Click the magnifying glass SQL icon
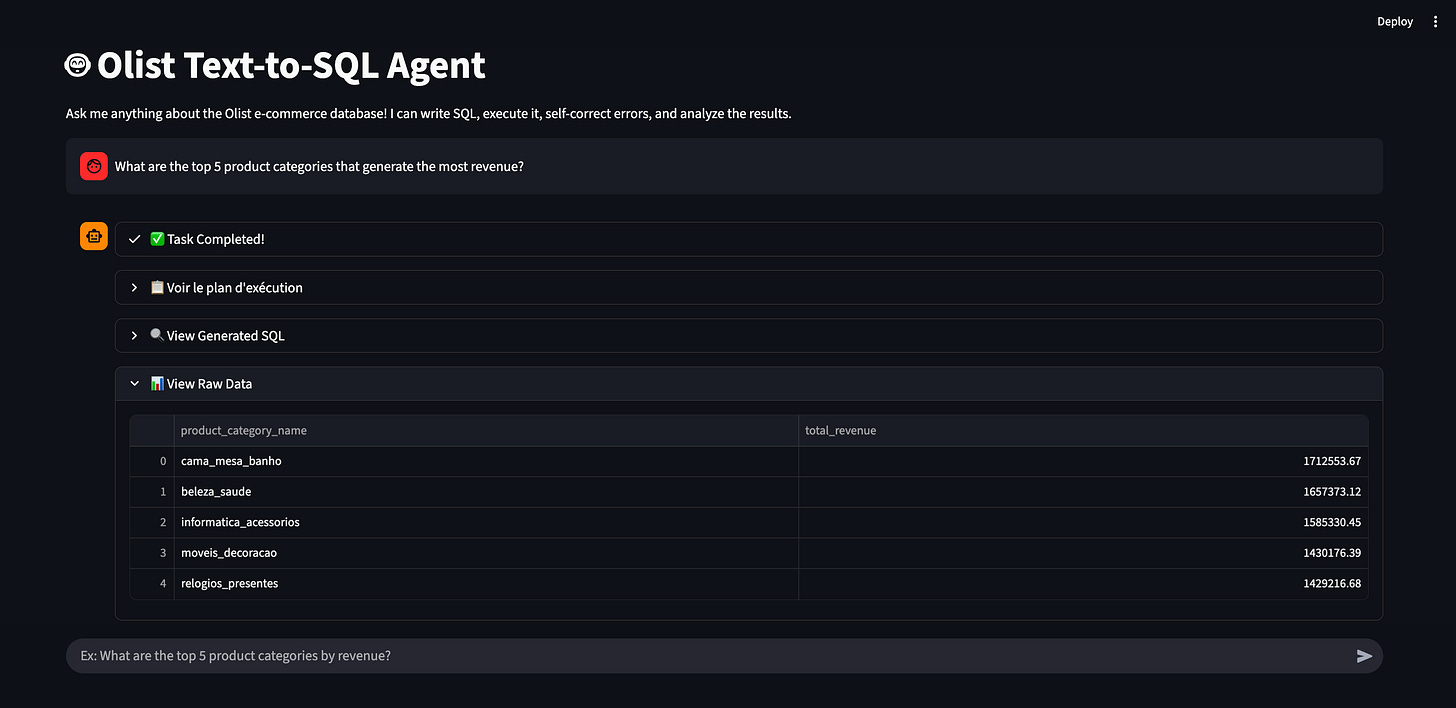Screen dimensions: 1456x708 click(x=157, y=334)
